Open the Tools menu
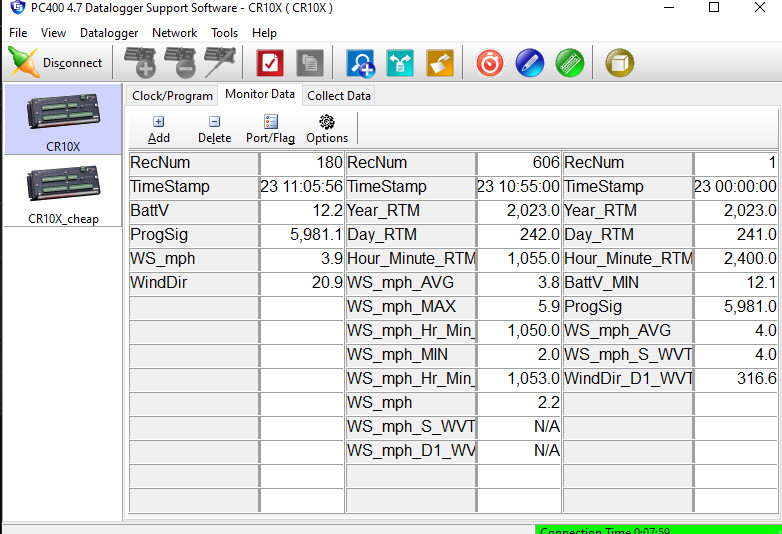This screenshot has width=782, height=534. tap(224, 33)
